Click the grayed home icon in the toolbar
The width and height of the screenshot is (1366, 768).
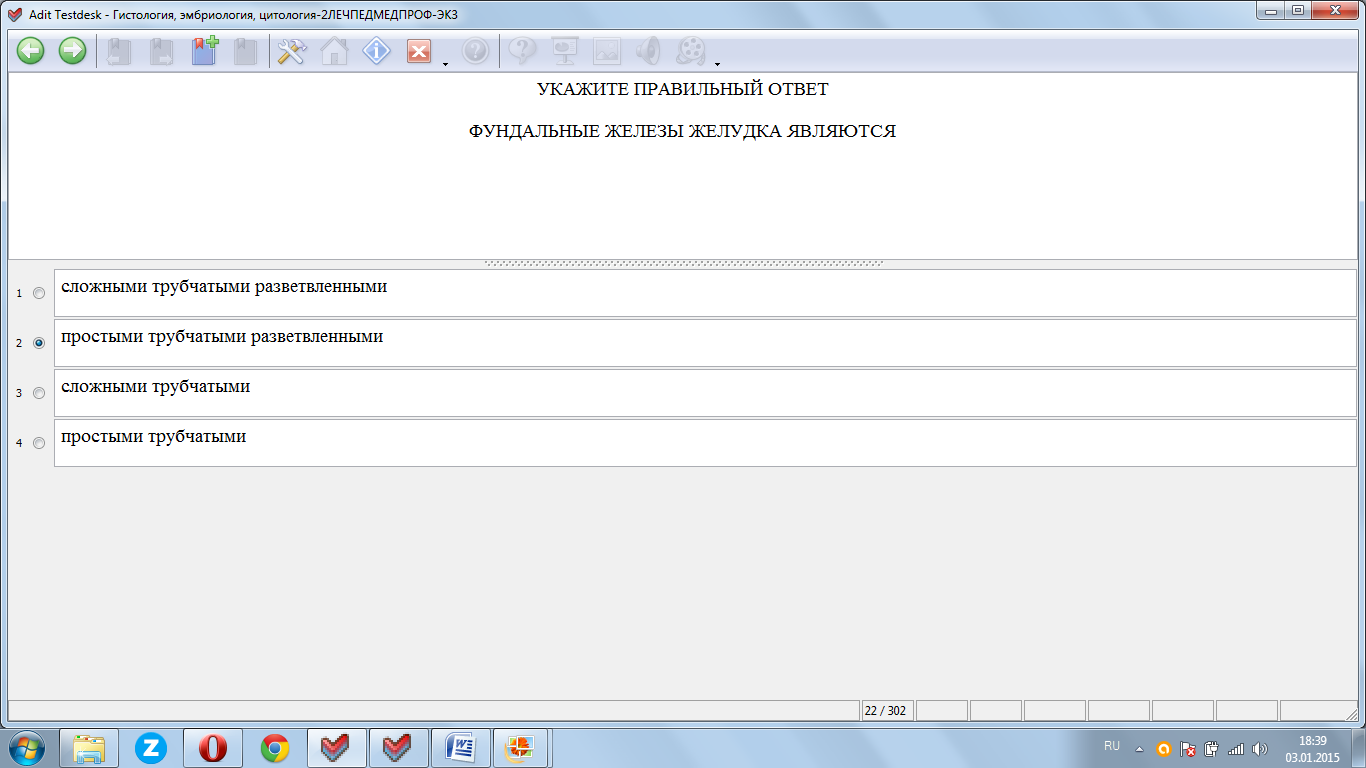coord(334,51)
